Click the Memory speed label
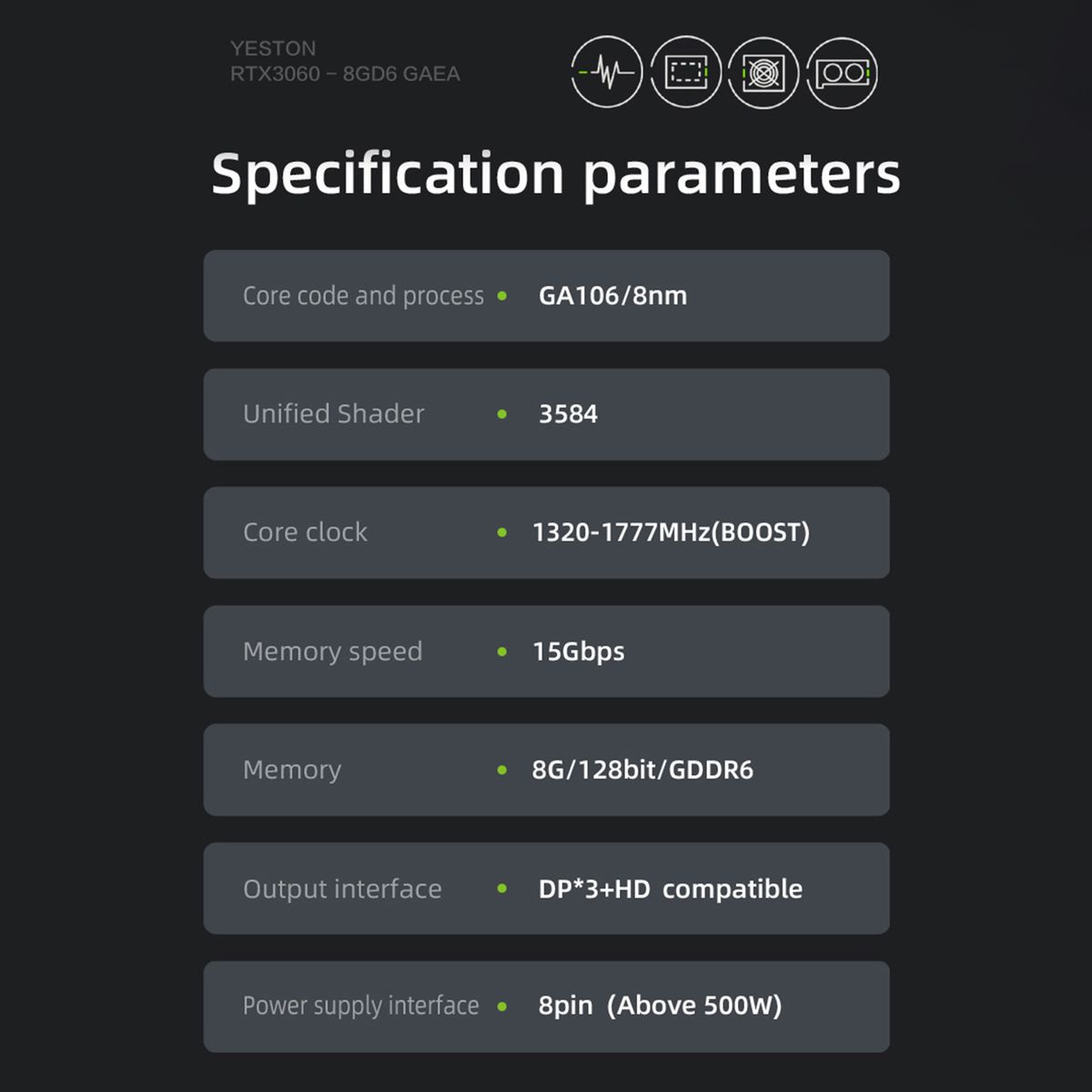1092x1092 pixels. (x=332, y=652)
